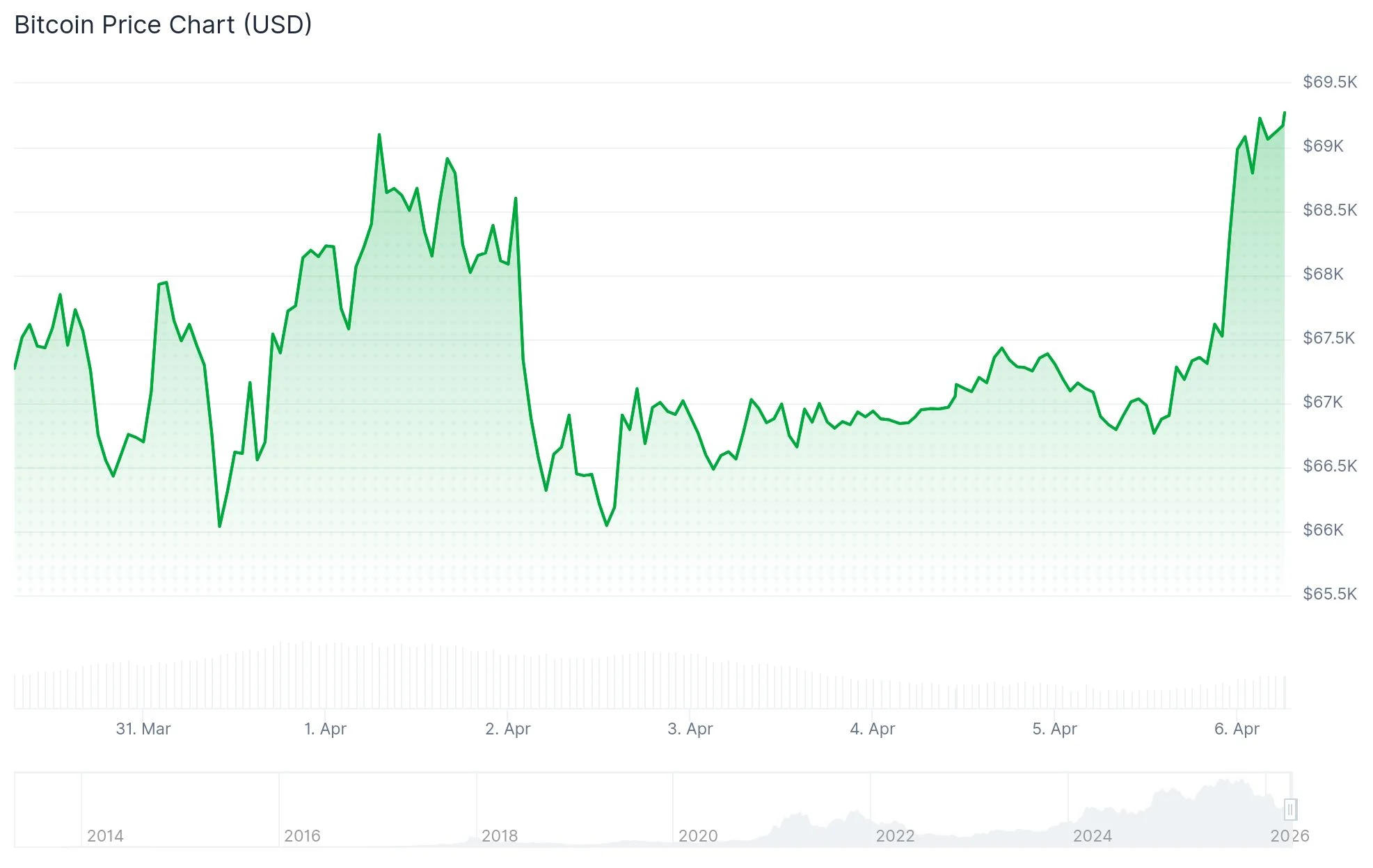The width and height of the screenshot is (1373, 868).
Task: Click the 2016 label in the navigator
Action: [x=302, y=836]
